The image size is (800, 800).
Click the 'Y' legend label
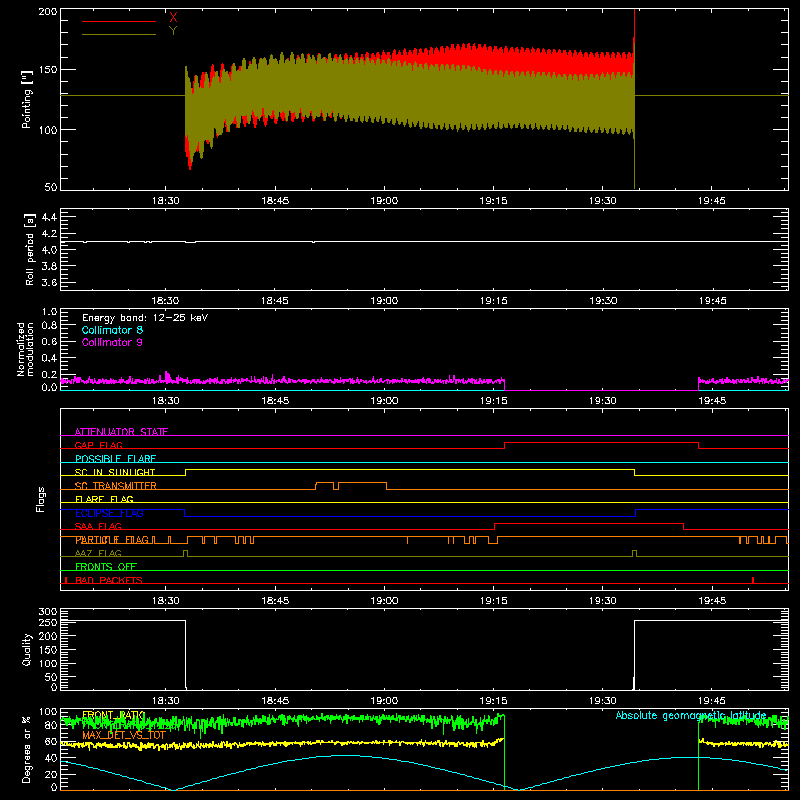click(x=173, y=31)
